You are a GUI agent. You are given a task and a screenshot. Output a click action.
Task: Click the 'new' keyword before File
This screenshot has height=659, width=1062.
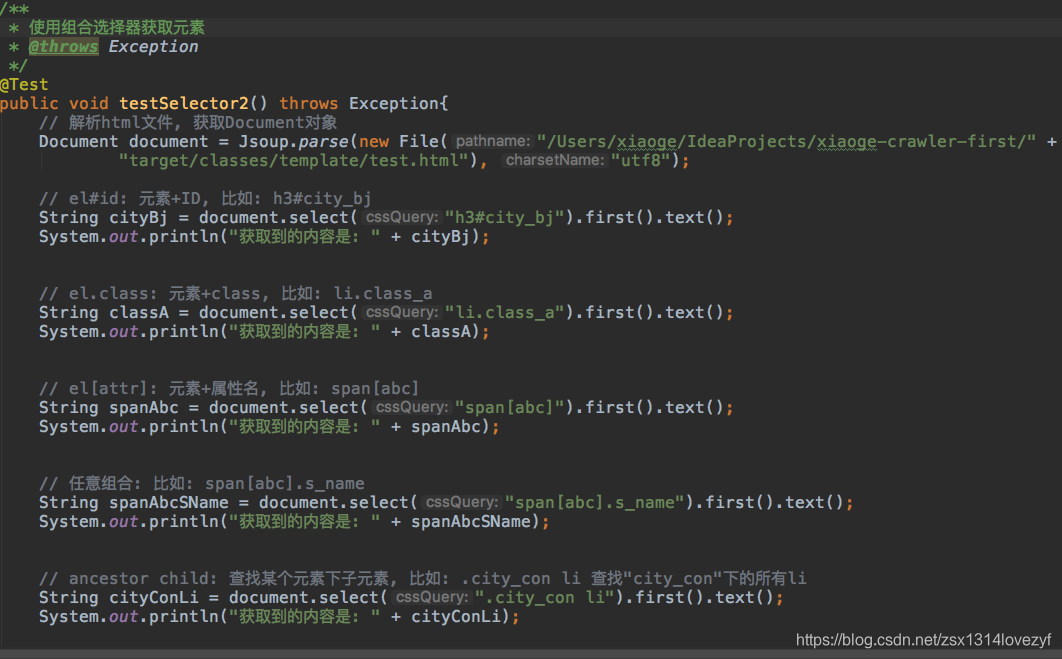(374, 142)
